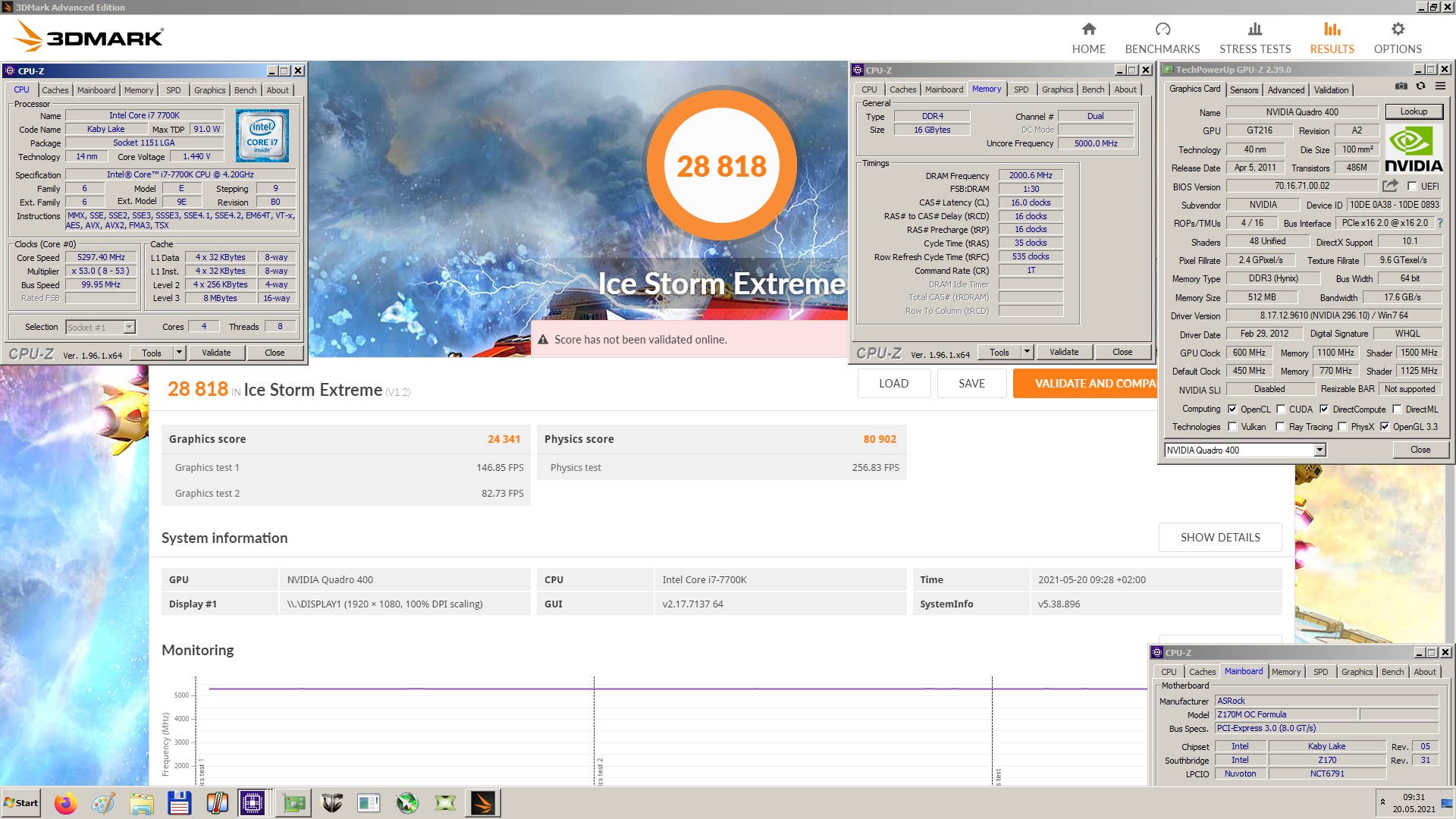Toggle the DirectML checkbox
Screen dimensions: 1456x819
coord(1397,409)
